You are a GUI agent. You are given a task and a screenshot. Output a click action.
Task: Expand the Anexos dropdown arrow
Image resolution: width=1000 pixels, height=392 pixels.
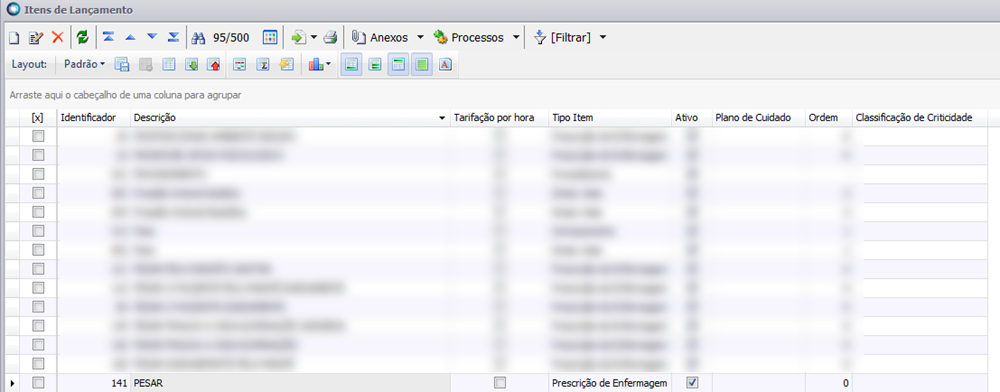[420, 38]
